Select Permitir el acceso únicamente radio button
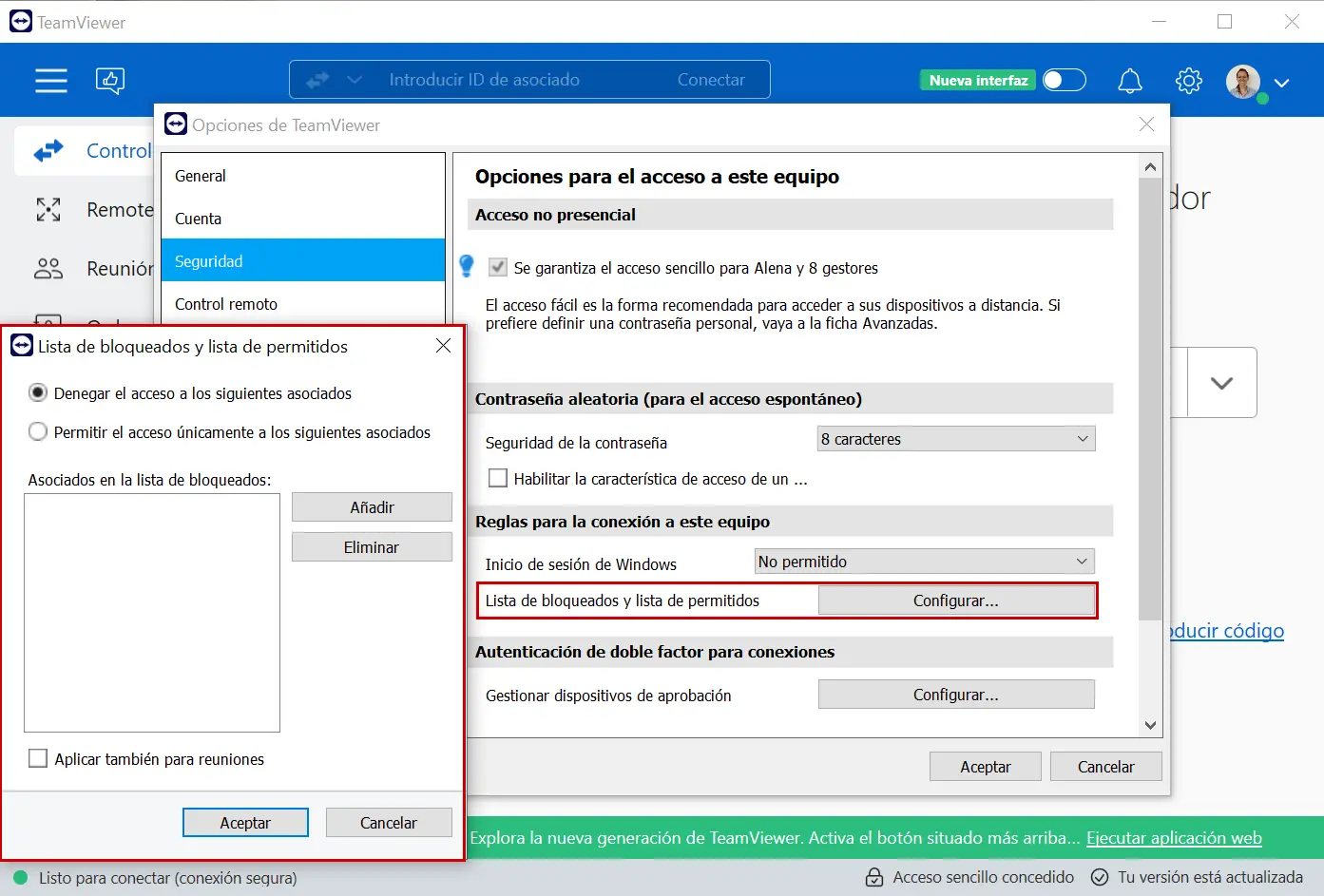This screenshot has width=1324, height=896. [38, 431]
